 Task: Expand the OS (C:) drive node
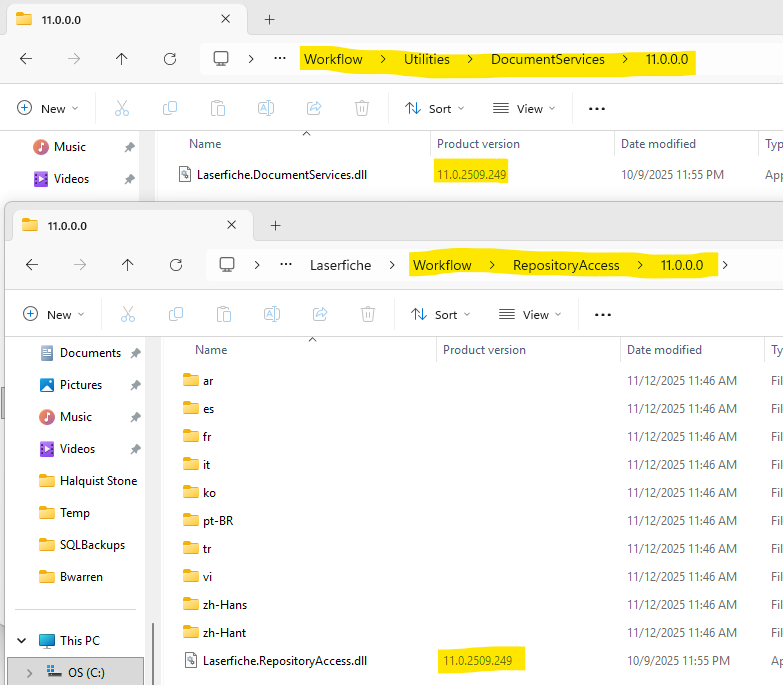pyautogui.click(x=29, y=673)
